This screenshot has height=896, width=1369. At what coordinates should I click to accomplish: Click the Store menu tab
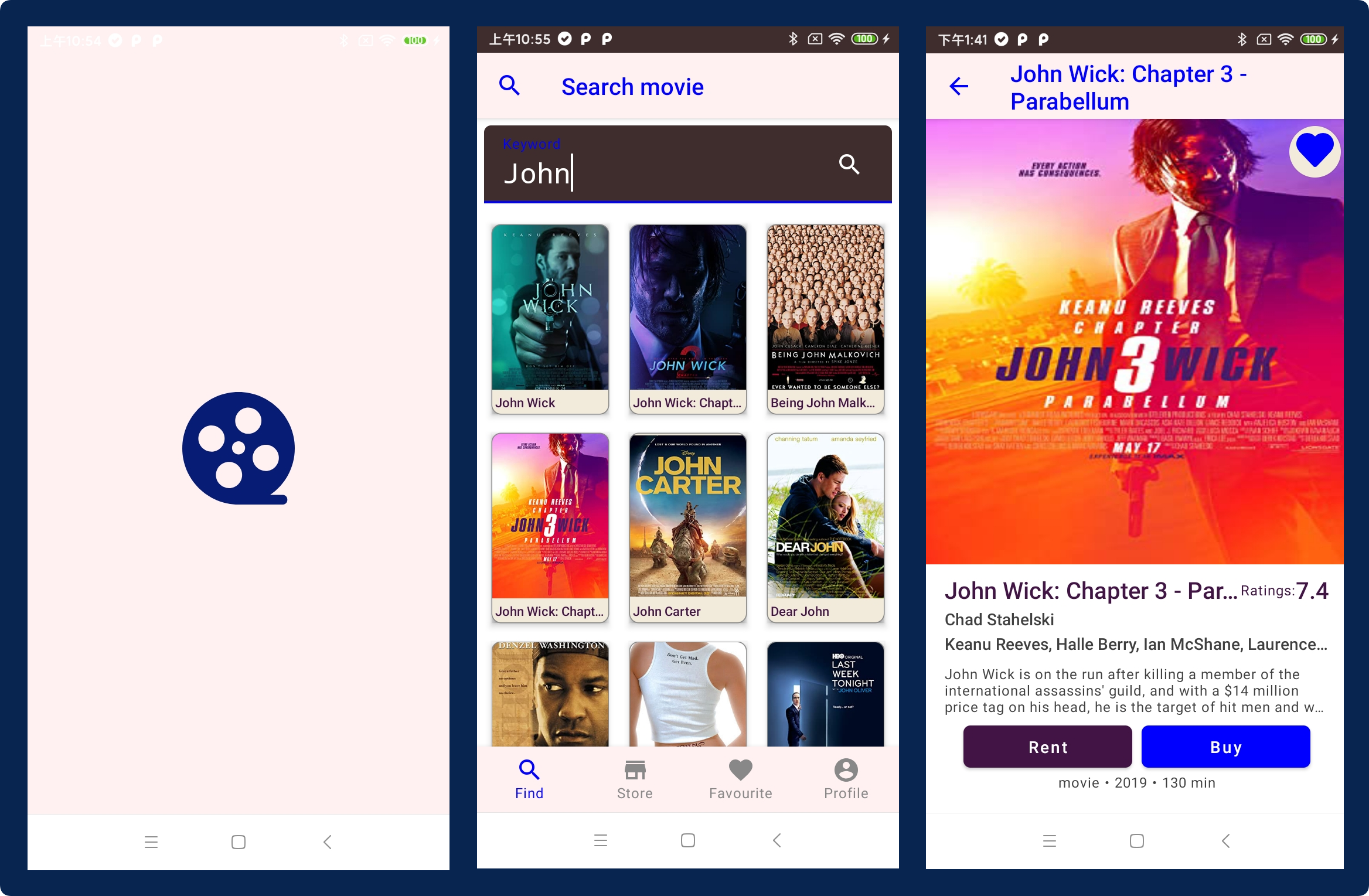(x=633, y=780)
